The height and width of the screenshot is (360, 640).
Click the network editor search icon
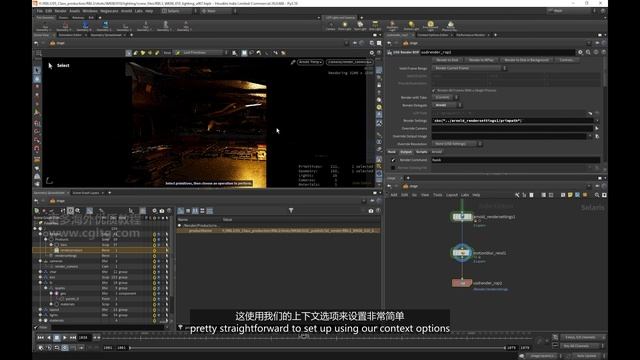point(597,195)
